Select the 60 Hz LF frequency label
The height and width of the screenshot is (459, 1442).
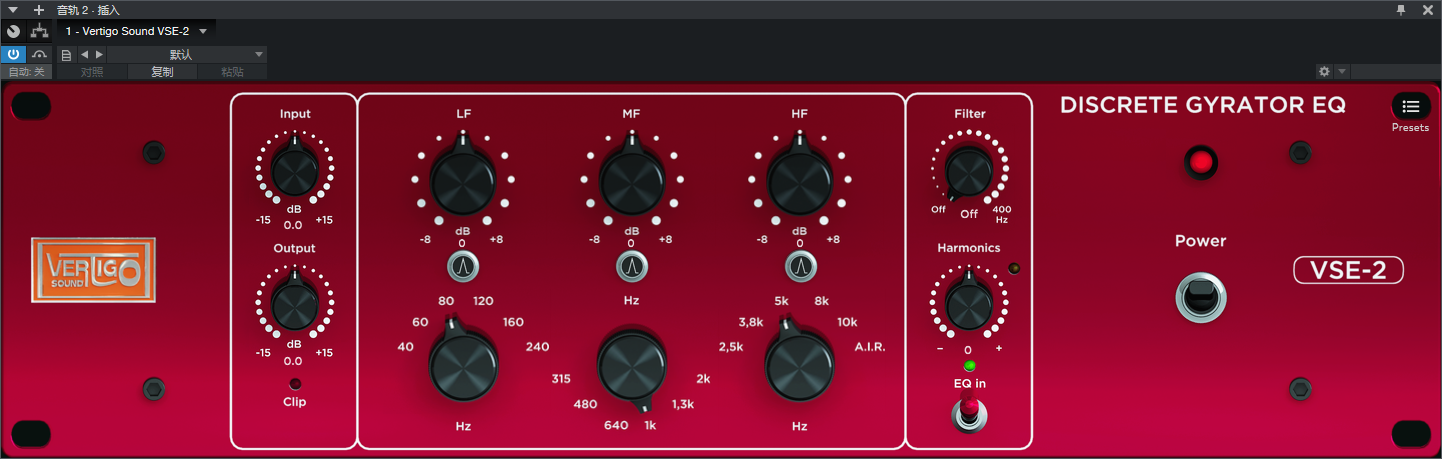(420, 322)
